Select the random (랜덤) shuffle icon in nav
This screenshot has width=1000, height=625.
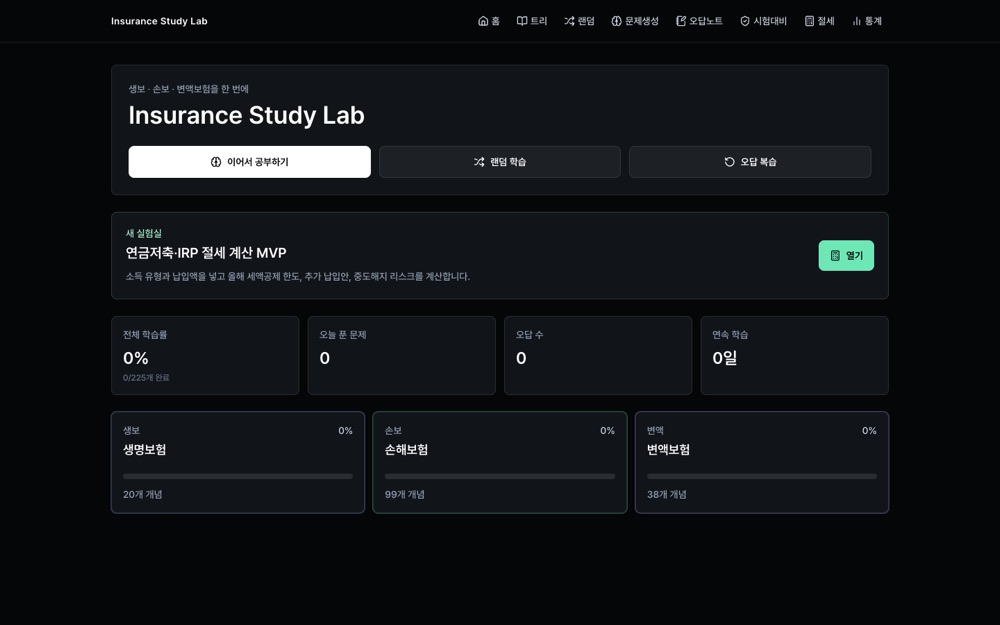tap(569, 21)
